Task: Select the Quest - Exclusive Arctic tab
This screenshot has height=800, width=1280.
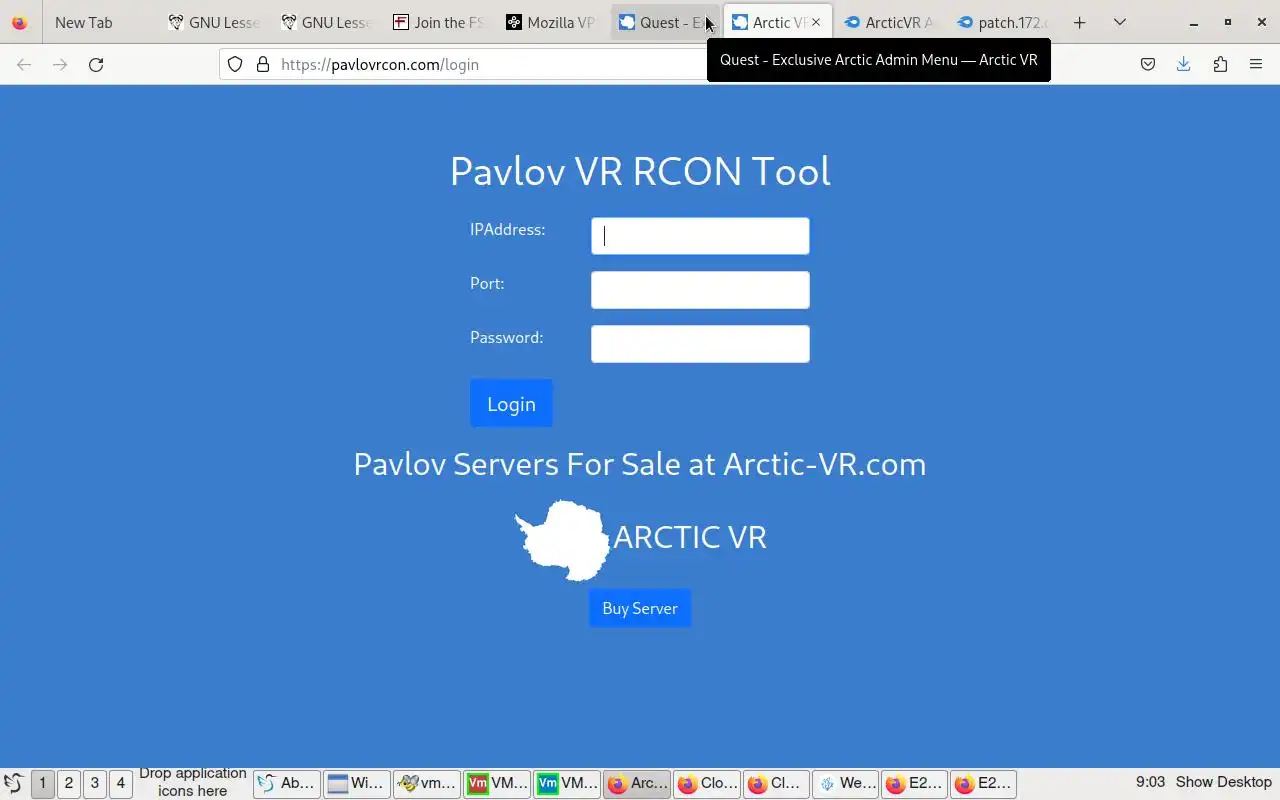Action: (664, 22)
